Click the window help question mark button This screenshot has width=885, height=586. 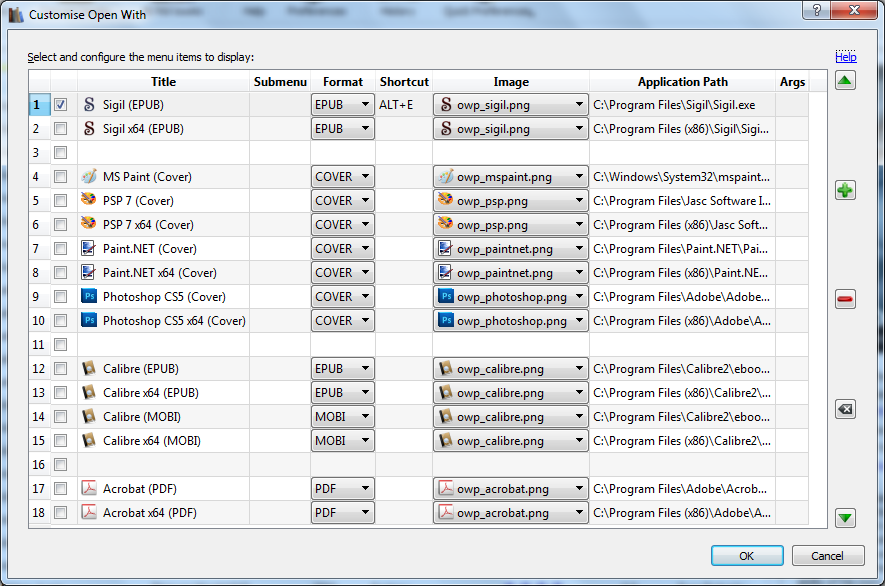tap(817, 10)
